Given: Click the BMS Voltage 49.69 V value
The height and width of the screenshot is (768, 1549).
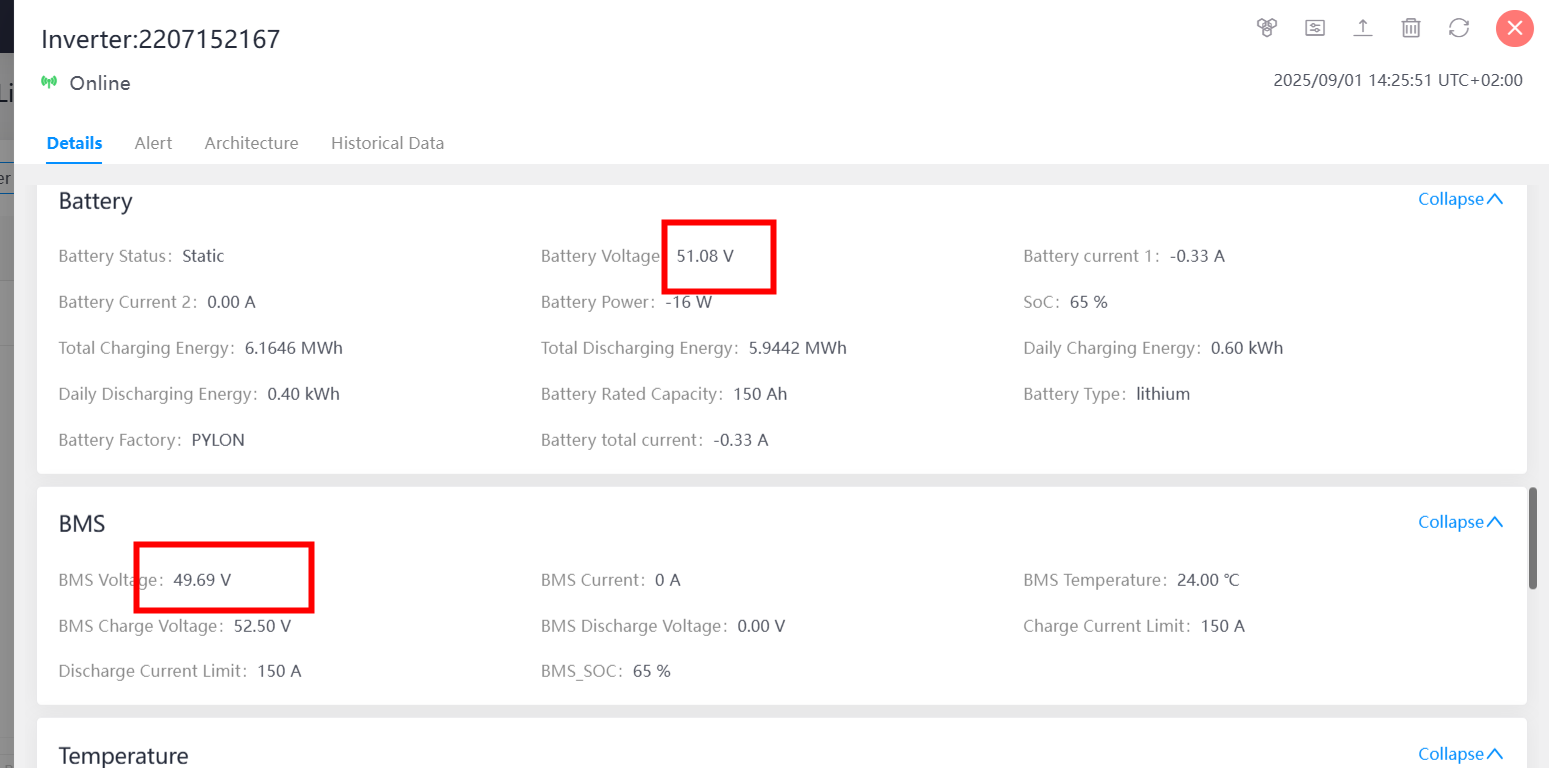Looking at the screenshot, I should pyautogui.click(x=202, y=580).
